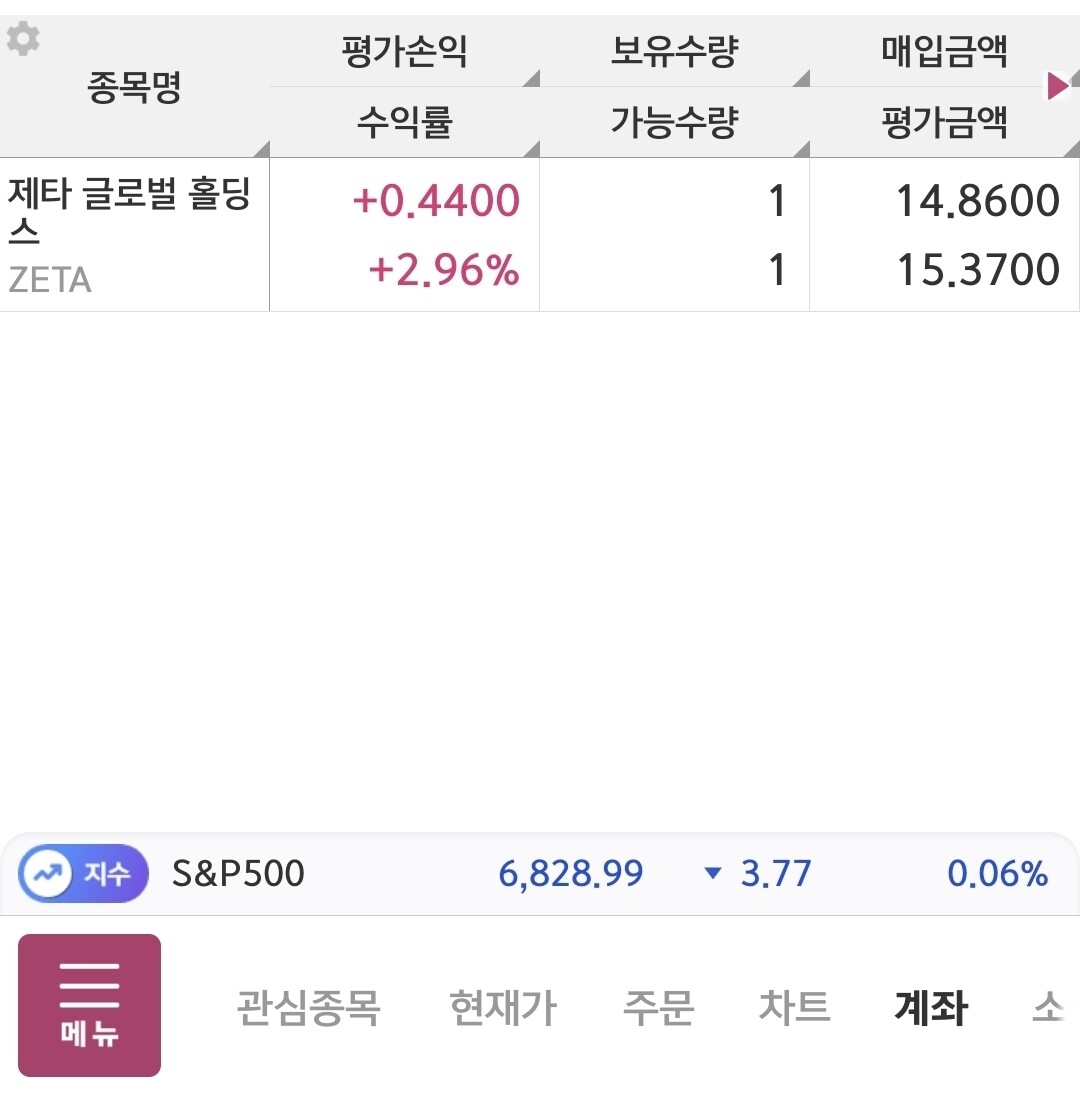This screenshot has width=1080, height=1094.
Task: Sort by 보유수량 column header
Action: point(674,52)
